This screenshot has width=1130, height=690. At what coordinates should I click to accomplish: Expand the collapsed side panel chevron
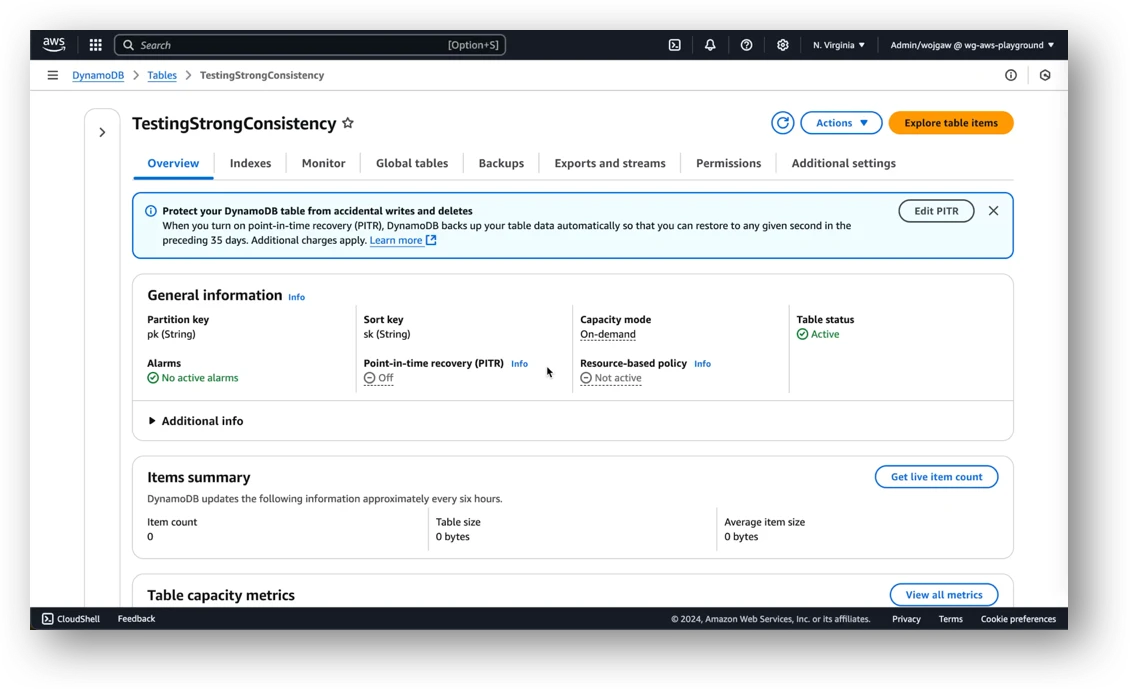point(102,132)
